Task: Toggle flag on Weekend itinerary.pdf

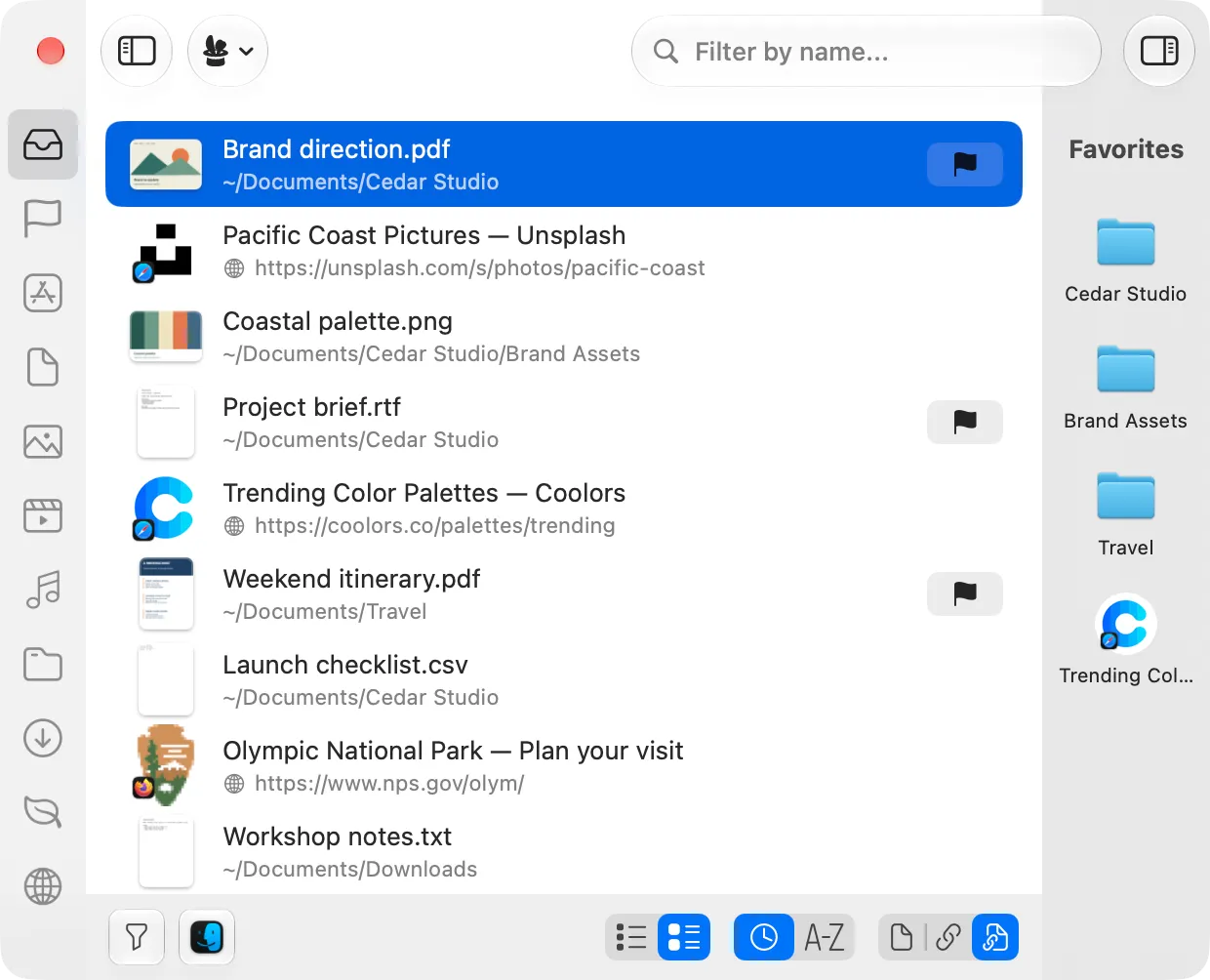Action: (x=965, y=593)
